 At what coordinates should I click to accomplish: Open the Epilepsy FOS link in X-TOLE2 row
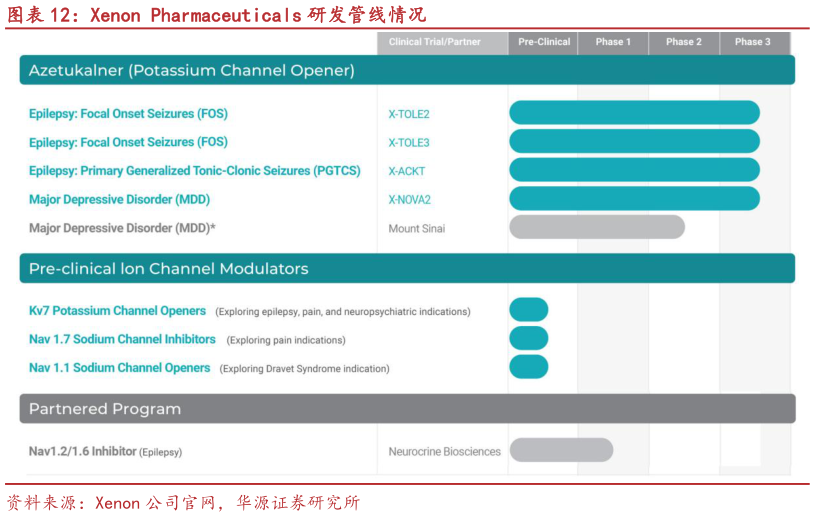click(128, 114)
